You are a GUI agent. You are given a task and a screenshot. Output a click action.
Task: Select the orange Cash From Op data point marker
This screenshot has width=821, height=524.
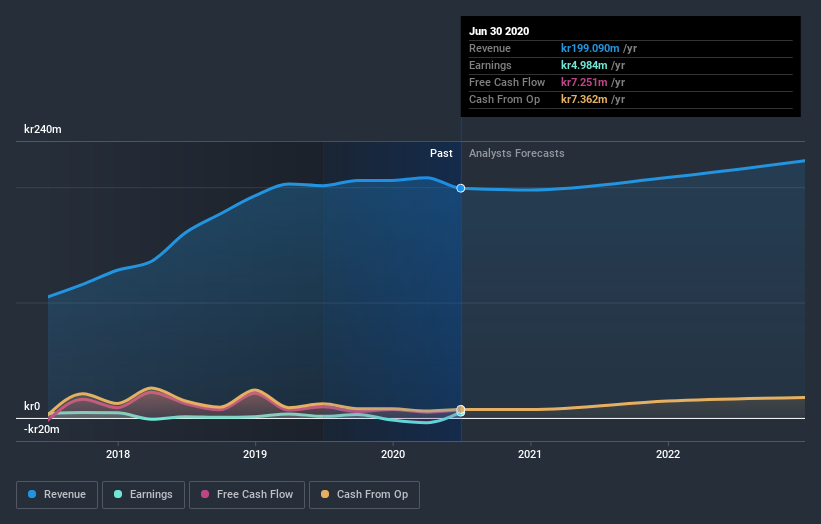point(461,409)
